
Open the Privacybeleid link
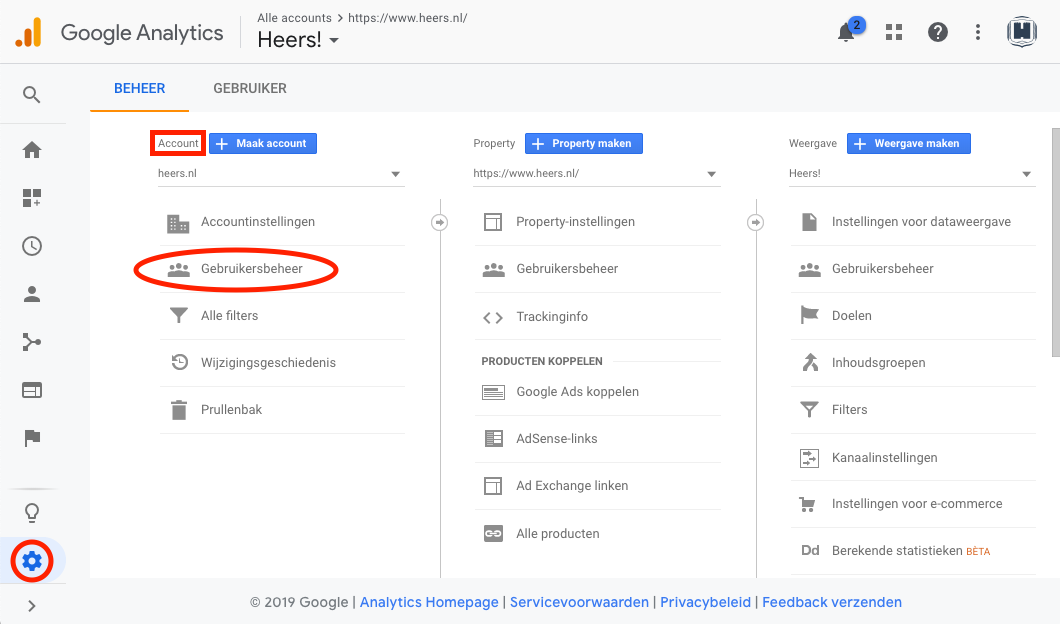point(705,602)
